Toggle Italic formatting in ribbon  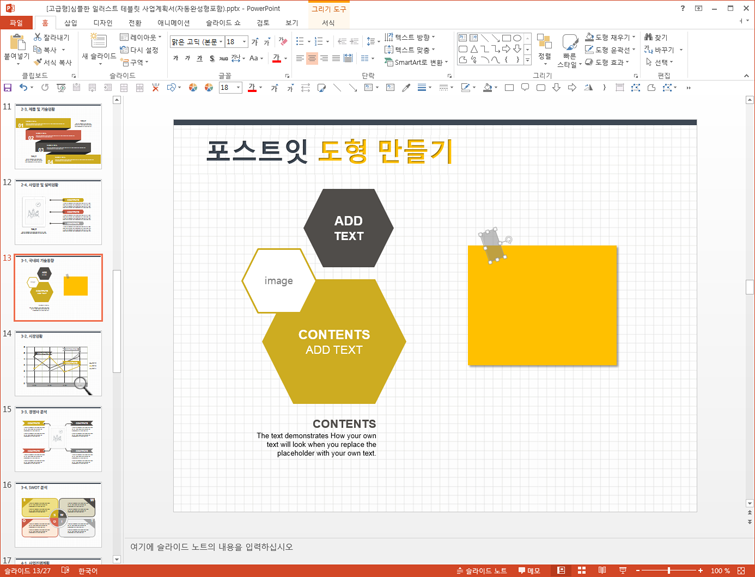[x=187, y=58]
